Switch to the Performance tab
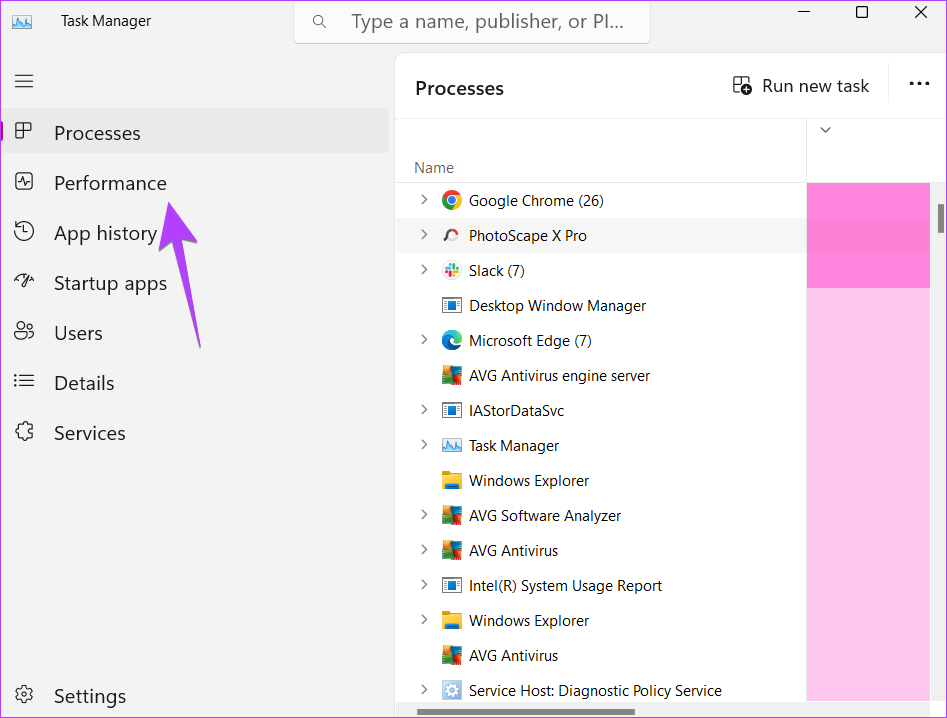The height and width of the screenshot is (718, 947). coord(110,183)
